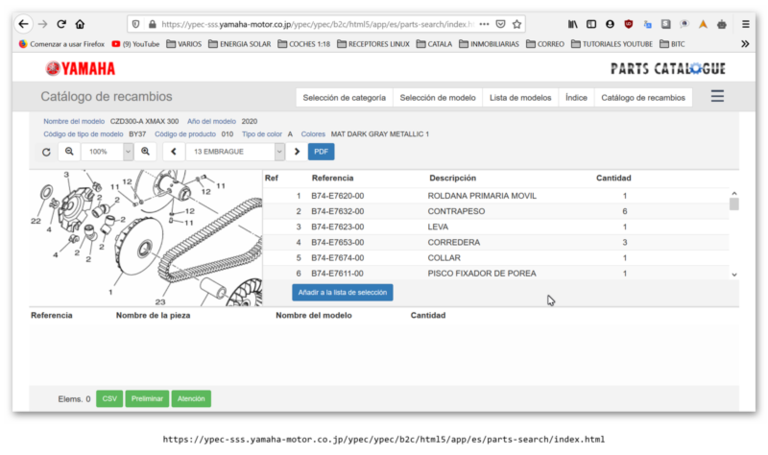Go to next diagram section arrow
768x455 pixels.
pyautogui.click(x=296, y=152)
